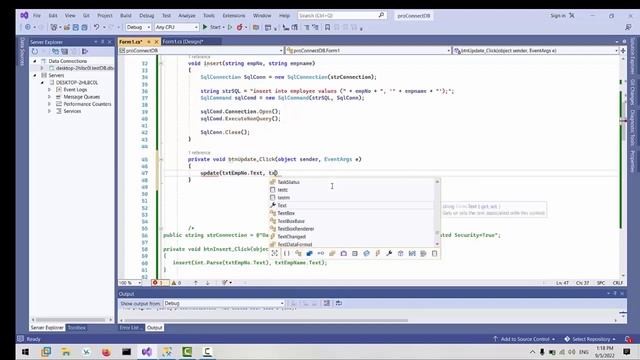The width and height of the screenshot is (640, 360).
Task: Click the Save icon in toolbar
Action: (x=76, y=27)
